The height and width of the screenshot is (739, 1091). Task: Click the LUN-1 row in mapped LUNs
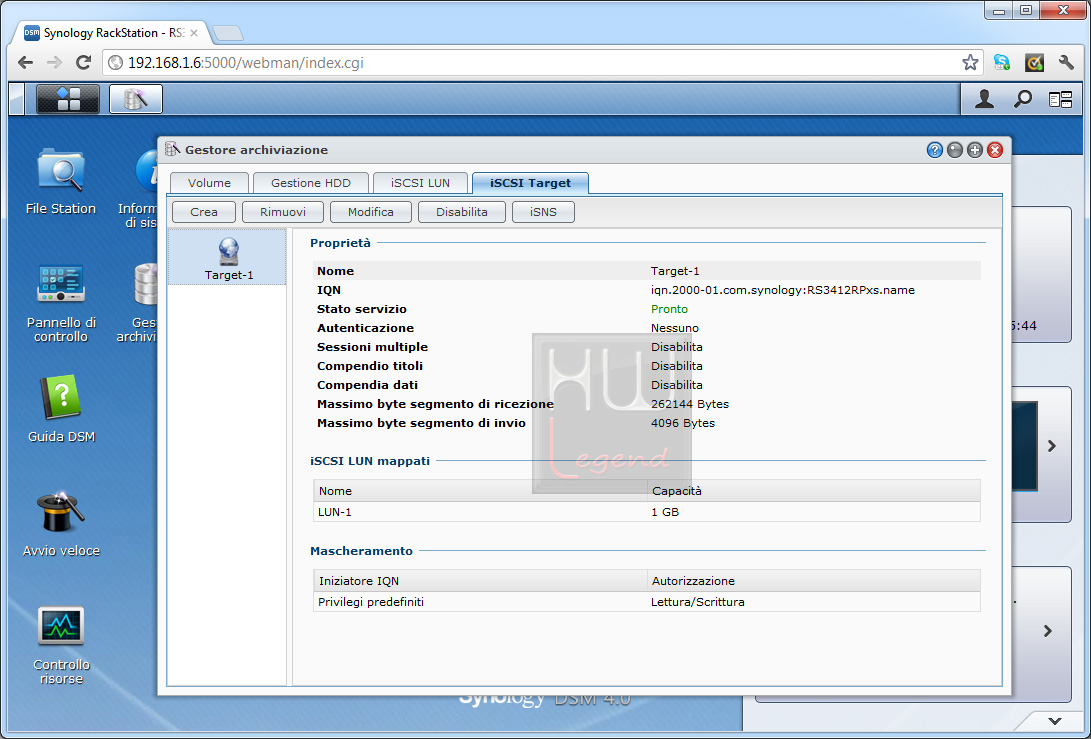(646, 512)
